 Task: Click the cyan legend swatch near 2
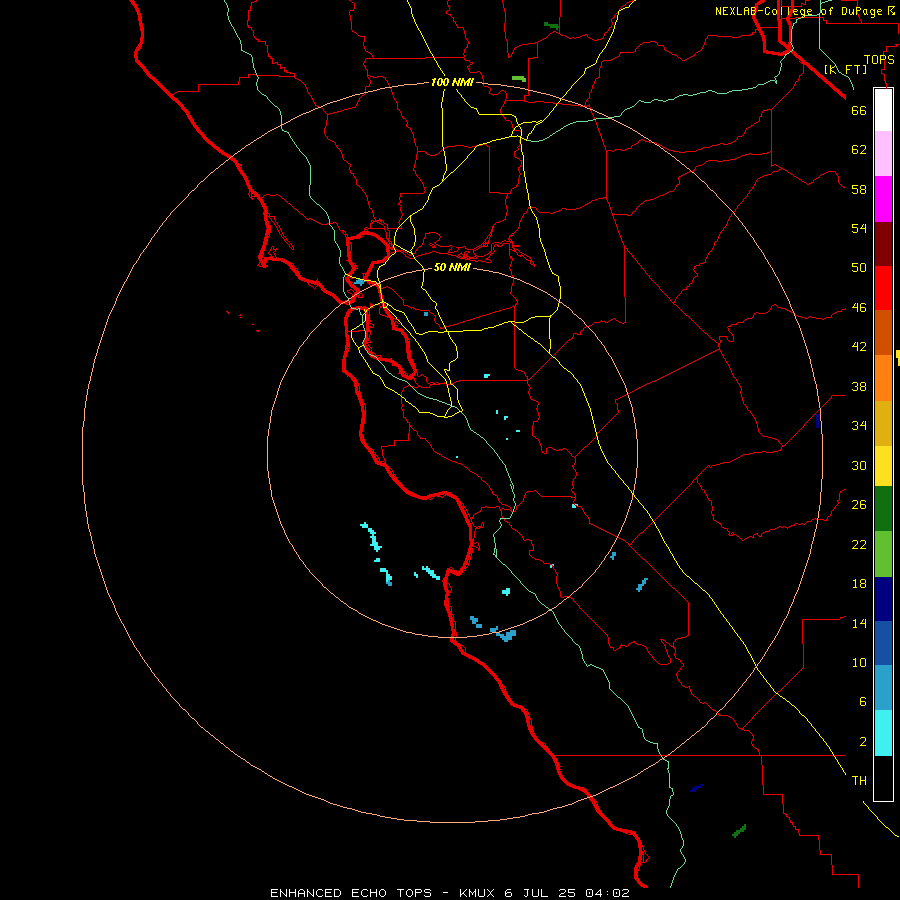click(883, 733)
